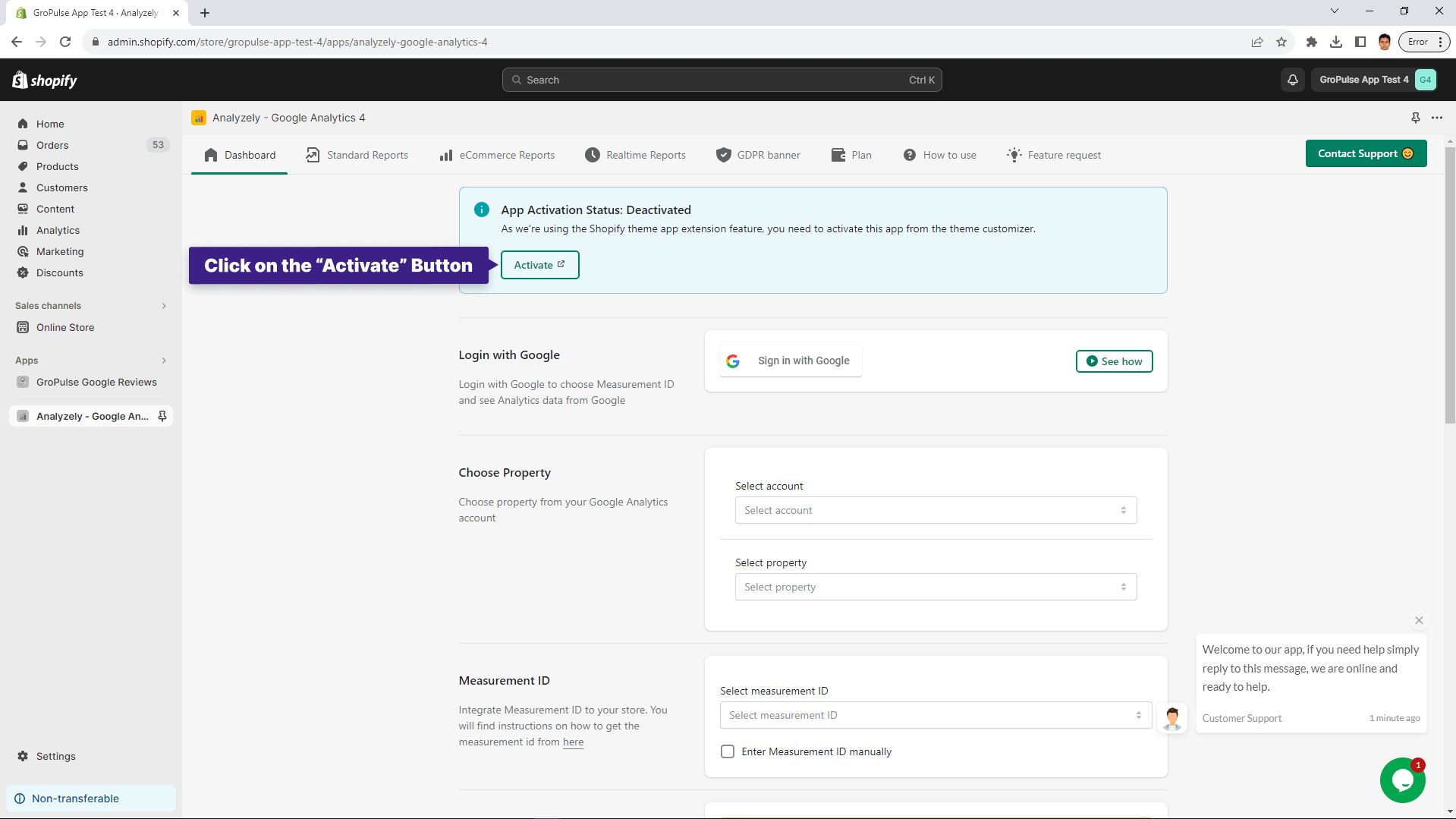Go back using browser back arrow
The image size is (1456, 819).
(x=17, y=42)
